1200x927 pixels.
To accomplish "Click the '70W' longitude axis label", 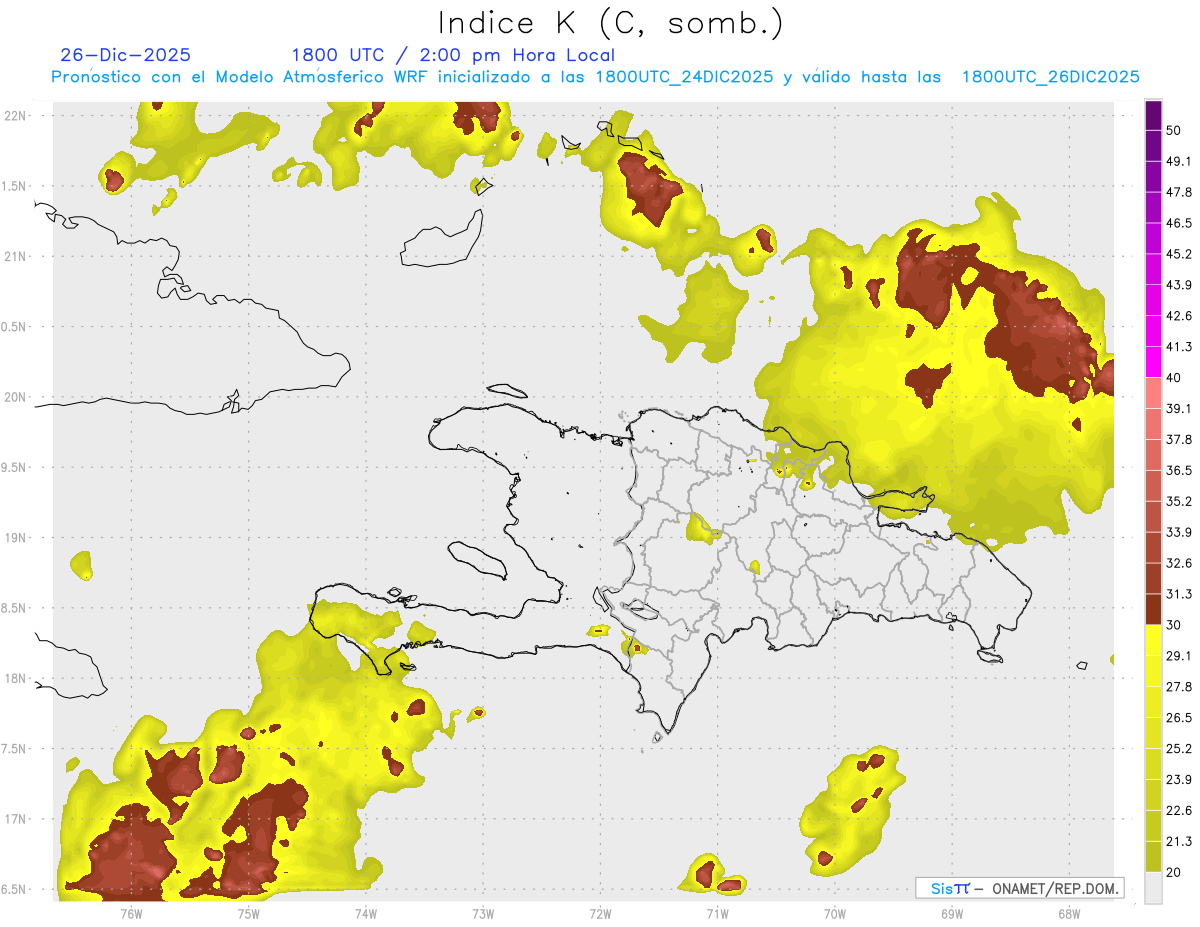I will [834, 913].
